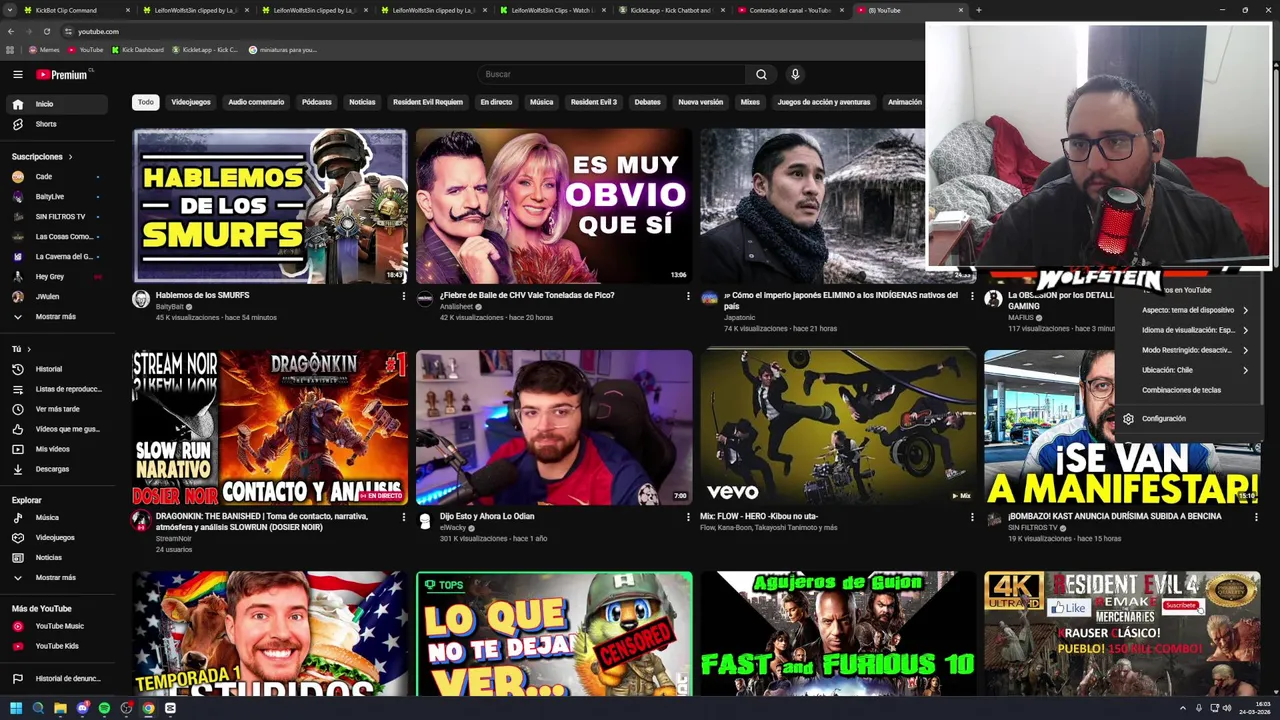The width and height of the screenshot is (1280, 720).
Task: Click the Buscar search field
Action: click(x=610, y=74)
